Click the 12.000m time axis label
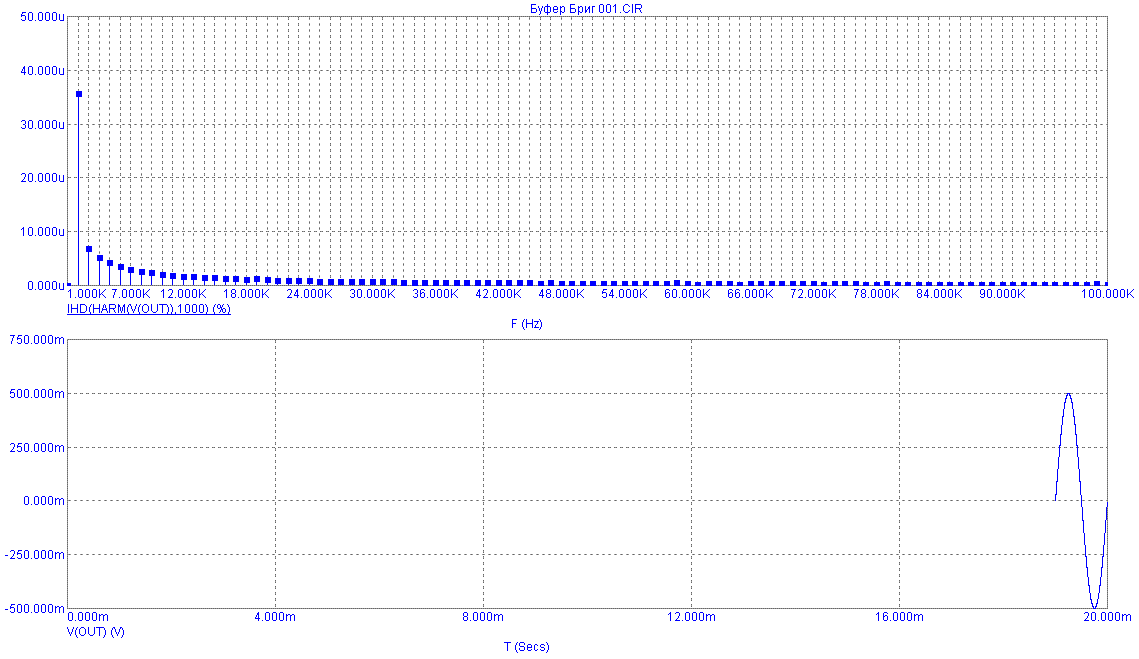 pyautogui.click(x=692, y=617)
